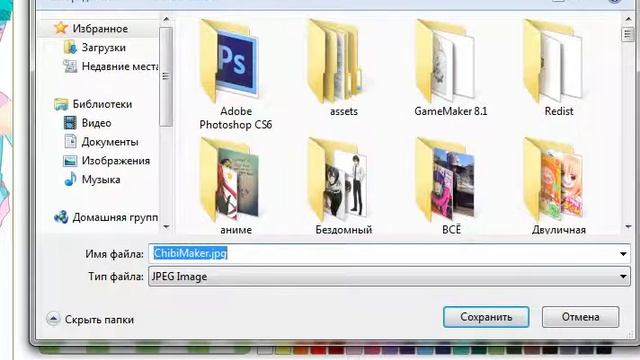The image size is (640, 360).
Task: Click the Недавние места icon
Action: pos(70,66)
